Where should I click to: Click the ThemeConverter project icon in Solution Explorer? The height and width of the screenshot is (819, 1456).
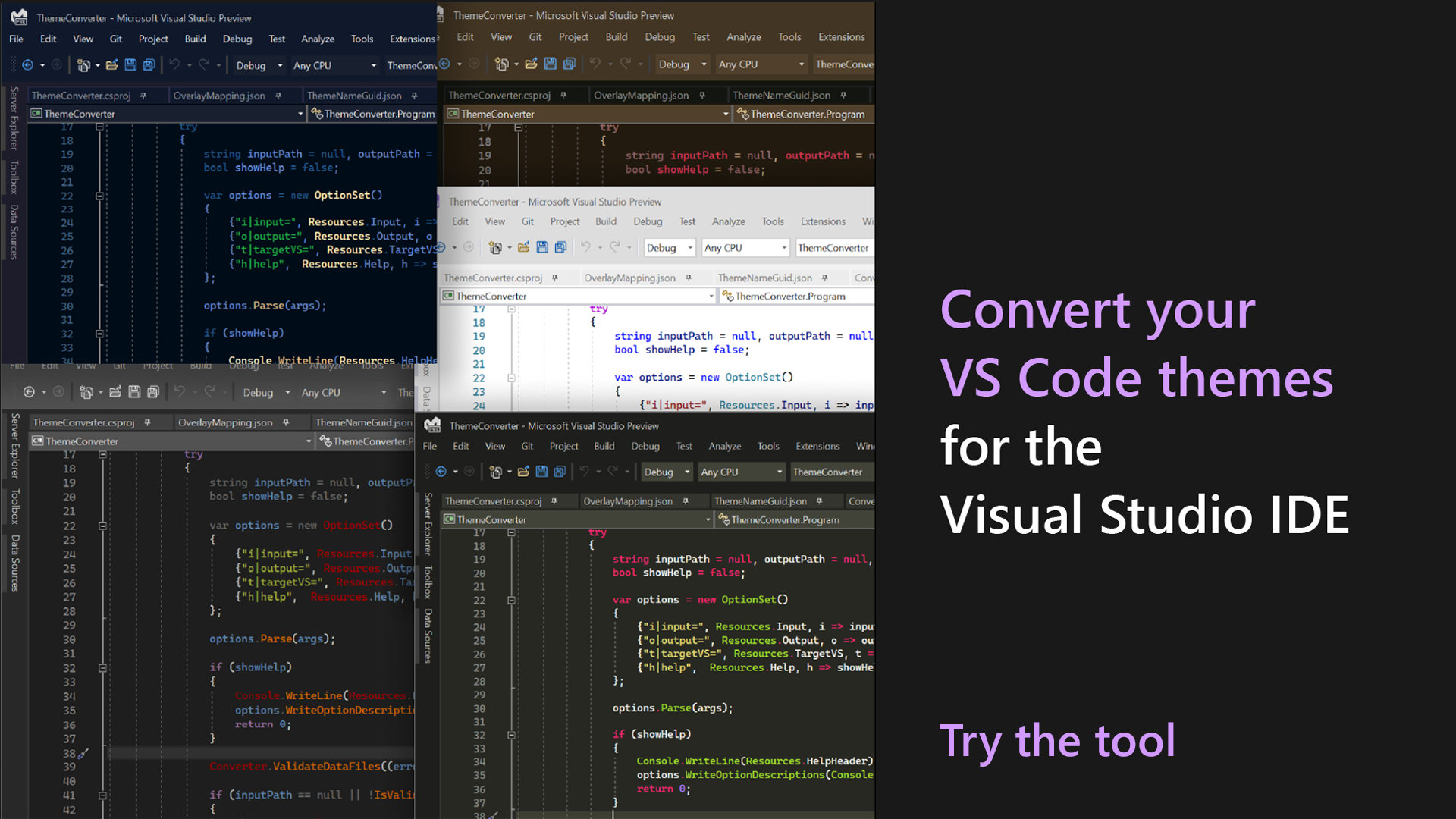[36, 113]
